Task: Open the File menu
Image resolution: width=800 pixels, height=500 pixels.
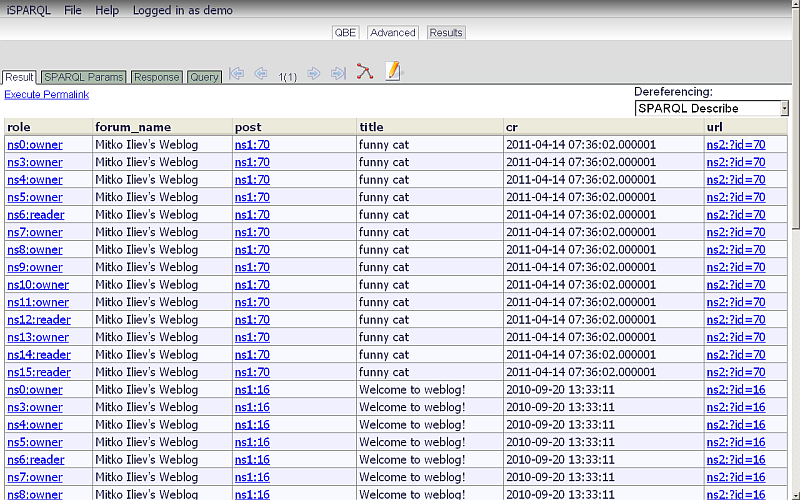Action: (72, 10)
